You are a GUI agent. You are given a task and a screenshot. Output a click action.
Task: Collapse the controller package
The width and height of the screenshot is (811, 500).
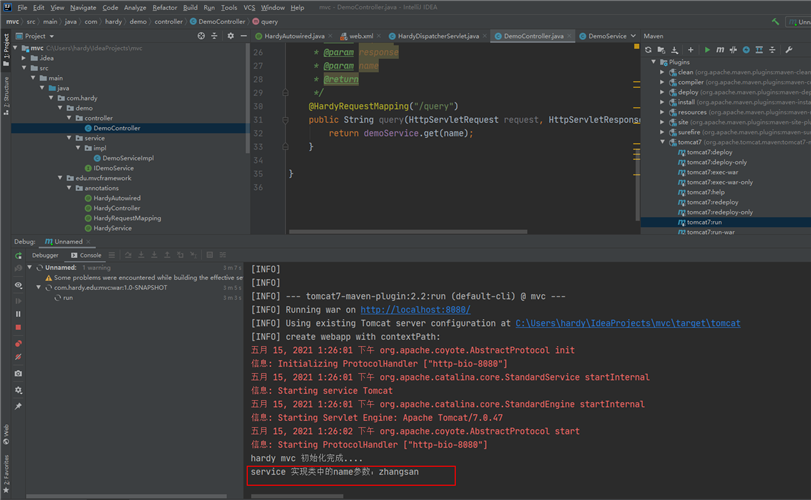pyautogui.click(x=69, y=118)
